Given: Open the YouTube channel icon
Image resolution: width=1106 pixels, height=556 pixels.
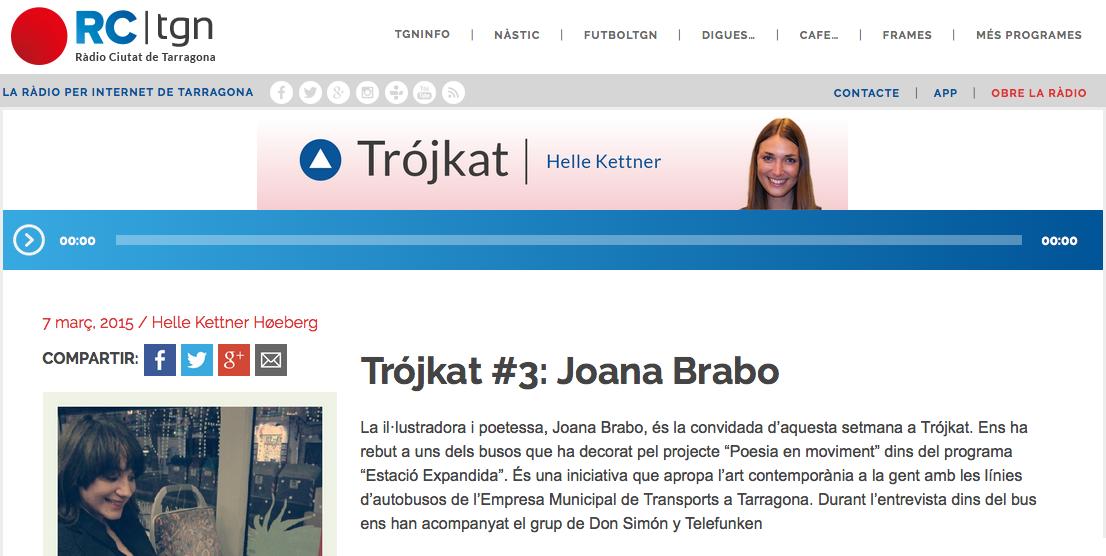Looking at the screenshot, I should tap(425, 93).
